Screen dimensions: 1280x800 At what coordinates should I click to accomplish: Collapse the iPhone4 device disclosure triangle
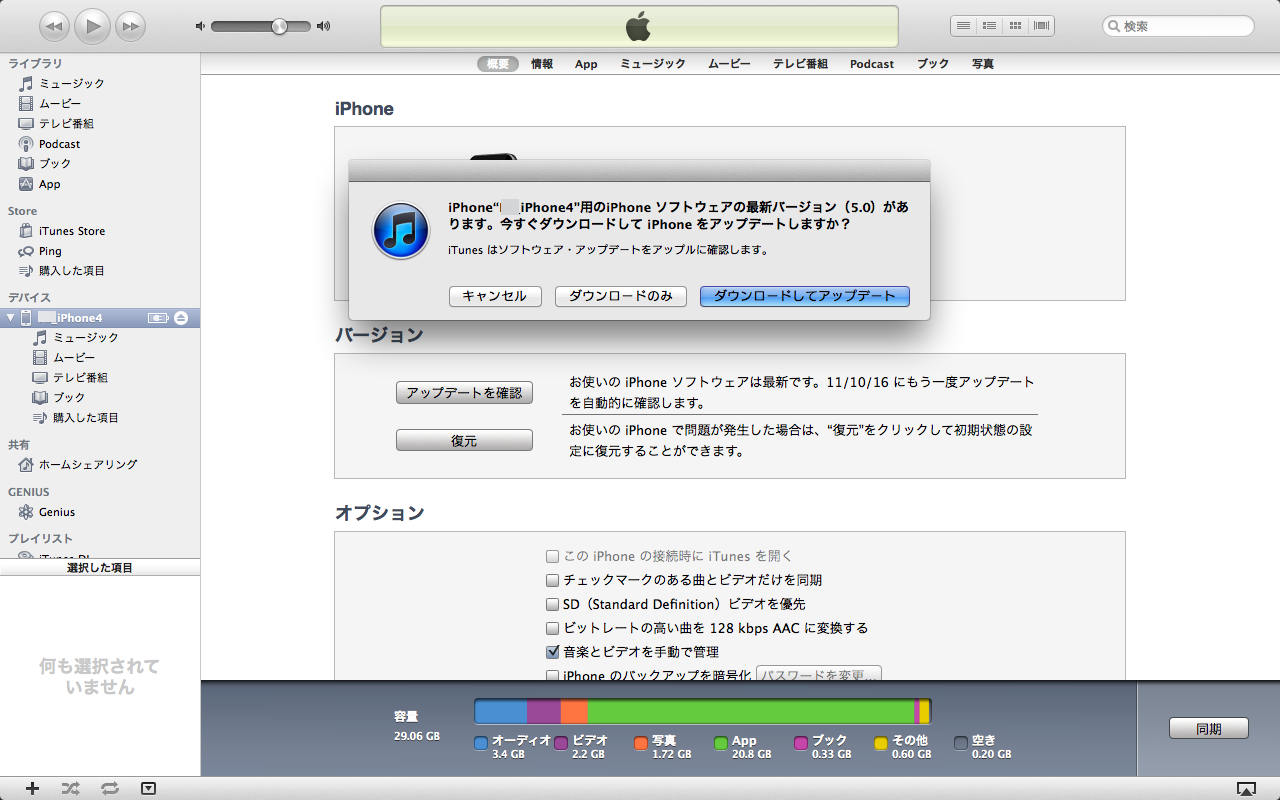click(11, 318)
